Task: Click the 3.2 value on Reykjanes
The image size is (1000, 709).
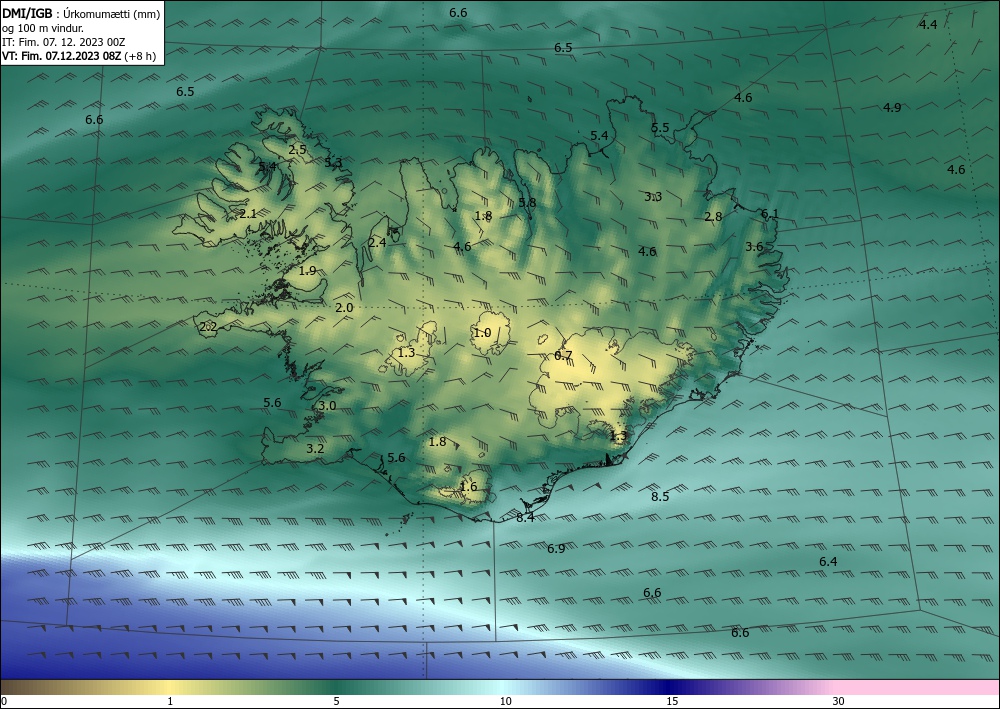Action: (x=315, y=449)
